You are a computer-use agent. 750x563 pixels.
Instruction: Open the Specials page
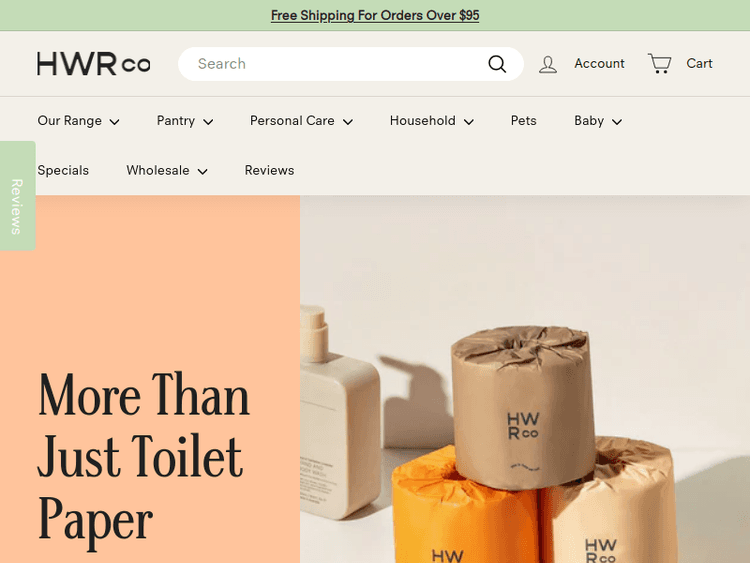coord(63,171)
